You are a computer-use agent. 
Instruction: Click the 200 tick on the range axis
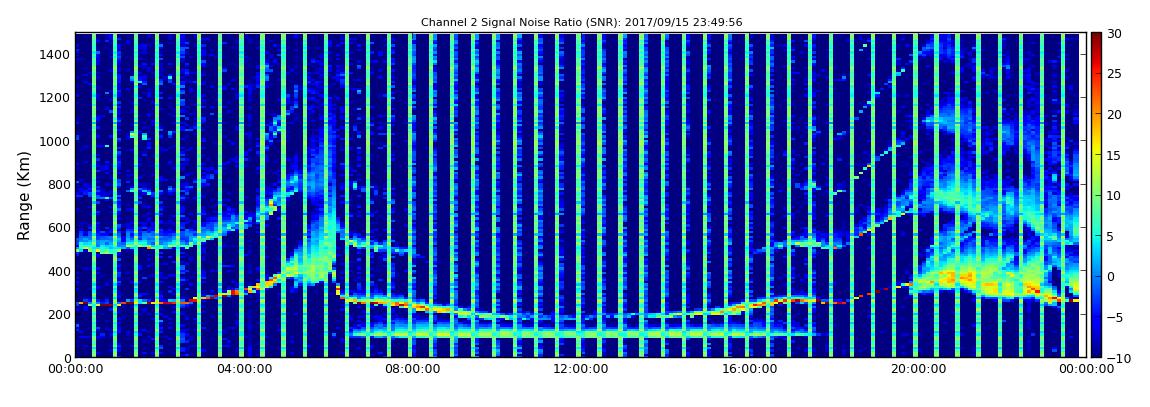tap(59, 315)
